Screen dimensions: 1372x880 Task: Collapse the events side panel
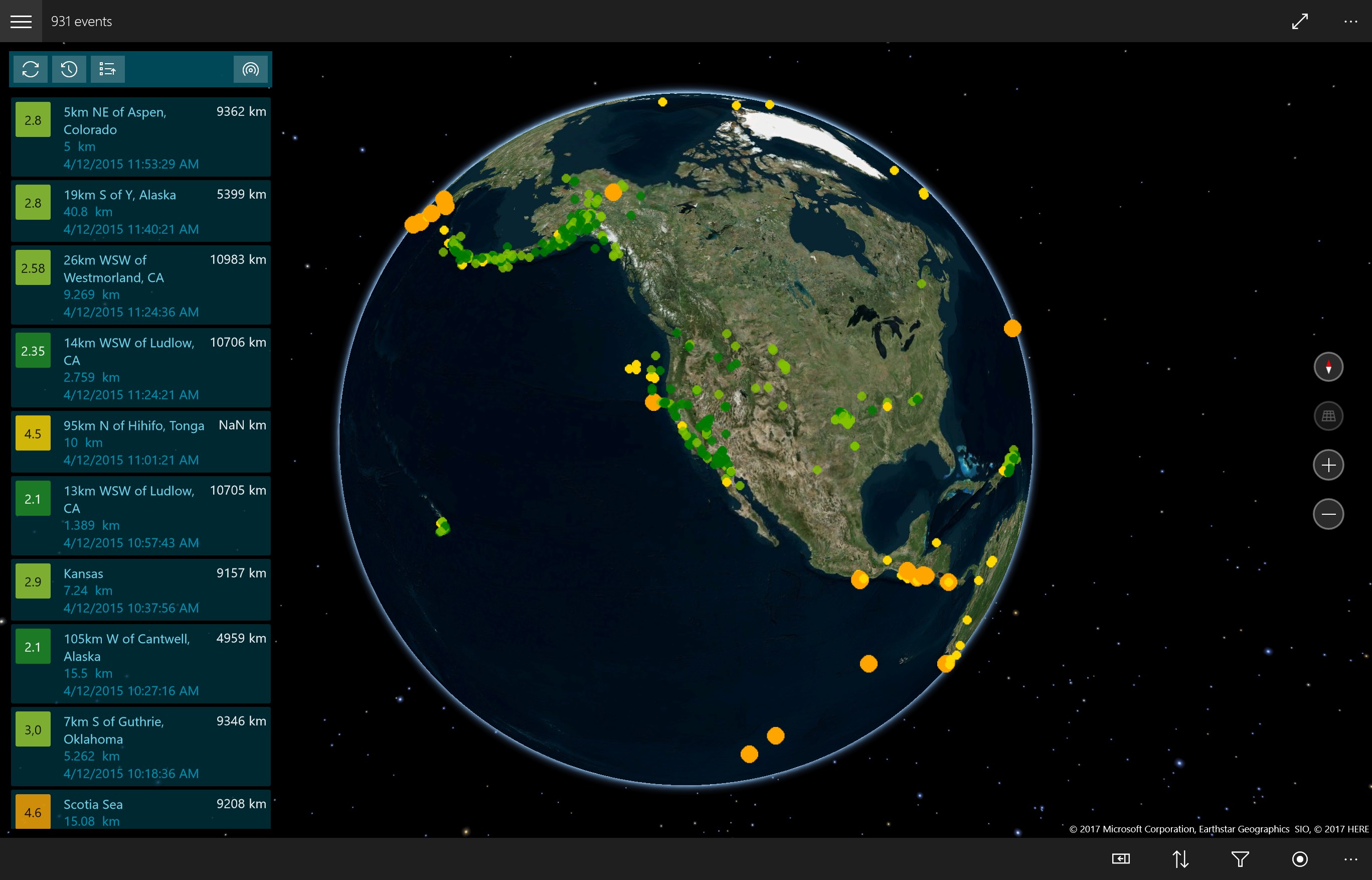pos(1121,859)
